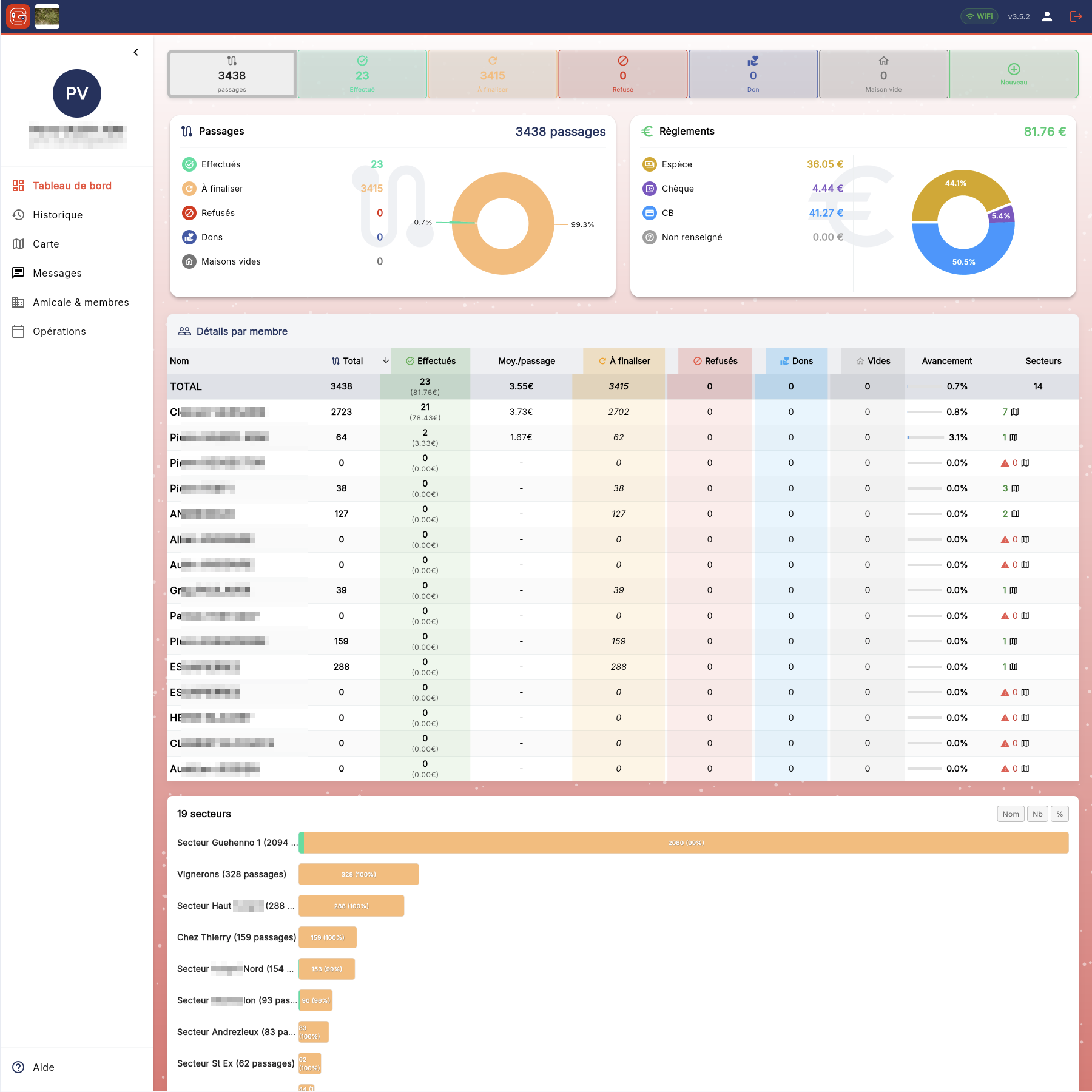
Task: Go to Amicale & membres page
Action: (81, 302)
